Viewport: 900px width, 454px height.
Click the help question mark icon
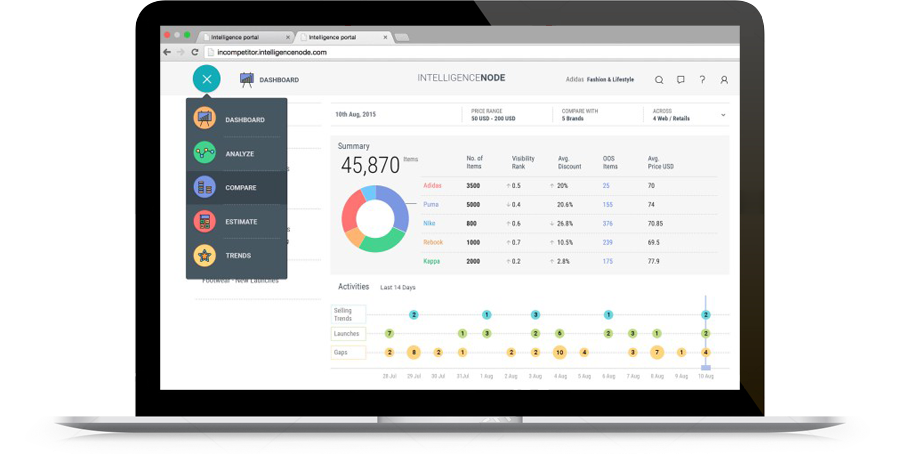pos(702,80)
